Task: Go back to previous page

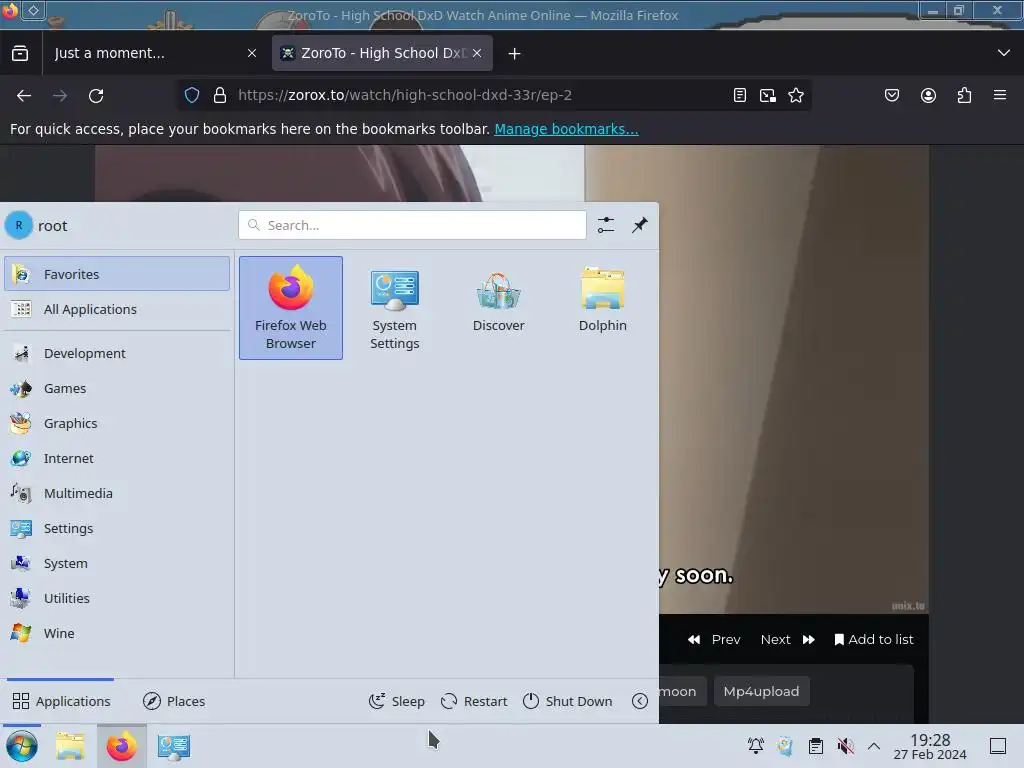Action: point(24,95)
